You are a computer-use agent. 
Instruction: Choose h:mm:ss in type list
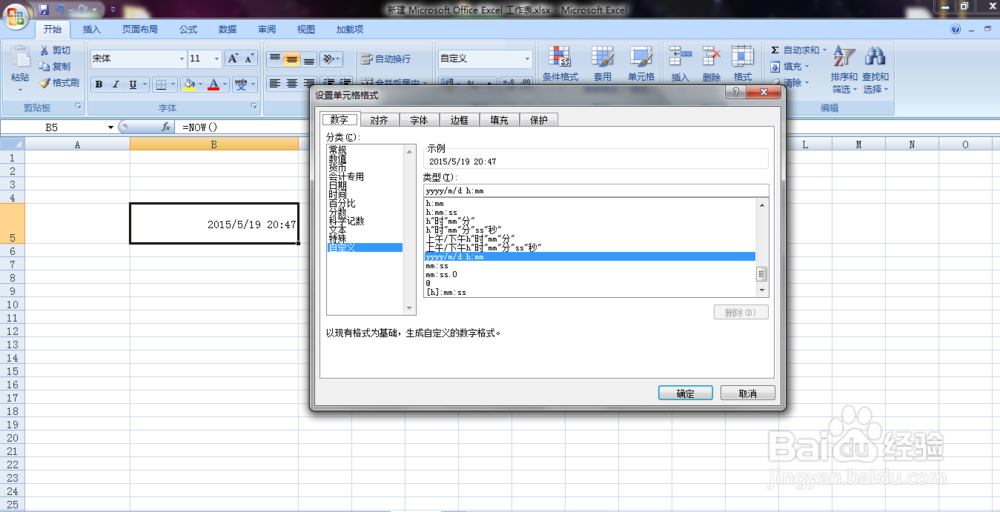coord(441,212)
